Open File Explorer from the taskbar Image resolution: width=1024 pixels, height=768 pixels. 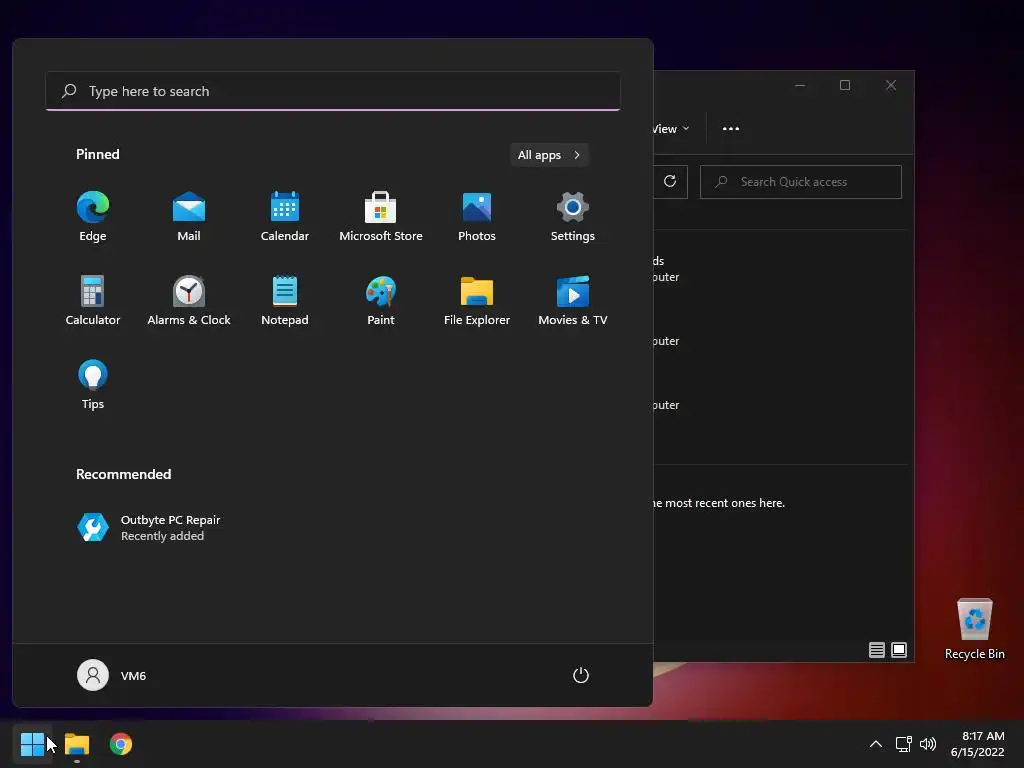click(77, 744)
